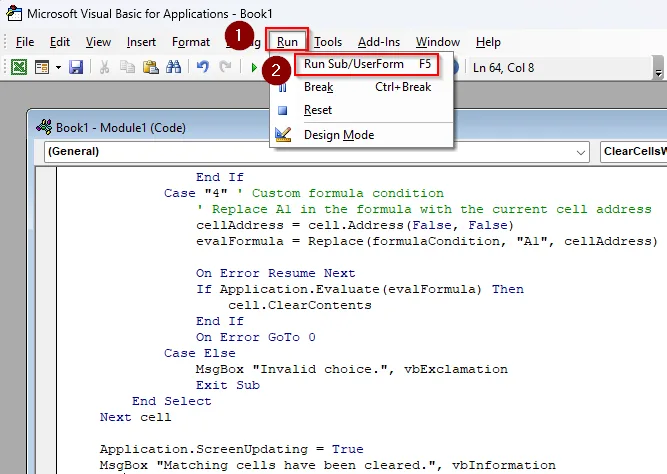Open the Format menu
The width and height of the screenshot is (667, 474).
tap(191, 42)
